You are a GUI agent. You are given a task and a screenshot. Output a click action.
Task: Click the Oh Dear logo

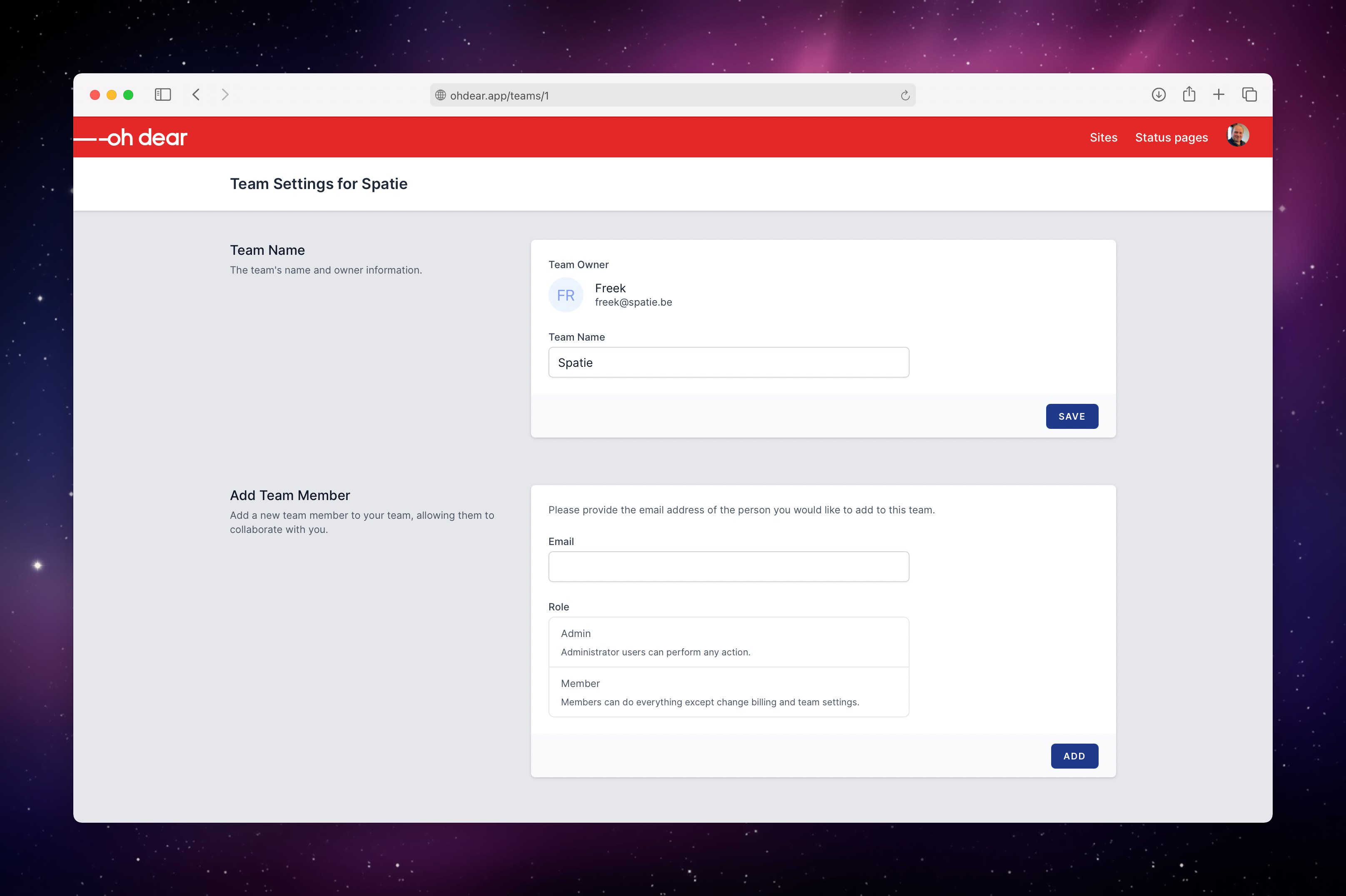click(x=131, y=137)
